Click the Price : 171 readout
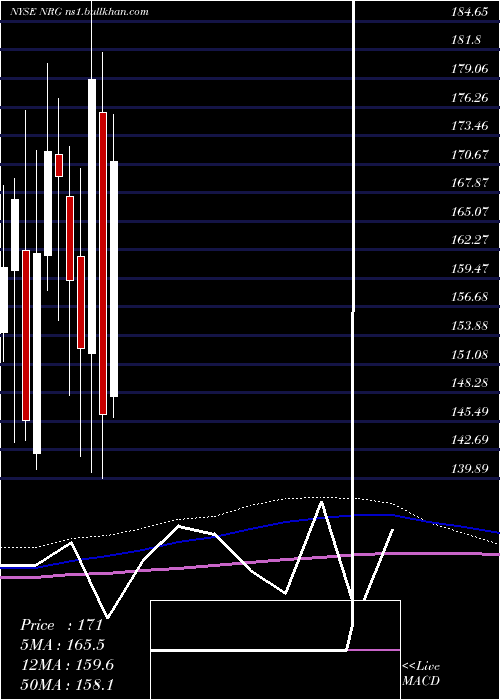Image resolution: width=500 pixels, height=700 pixels. (x=62, y=625)
